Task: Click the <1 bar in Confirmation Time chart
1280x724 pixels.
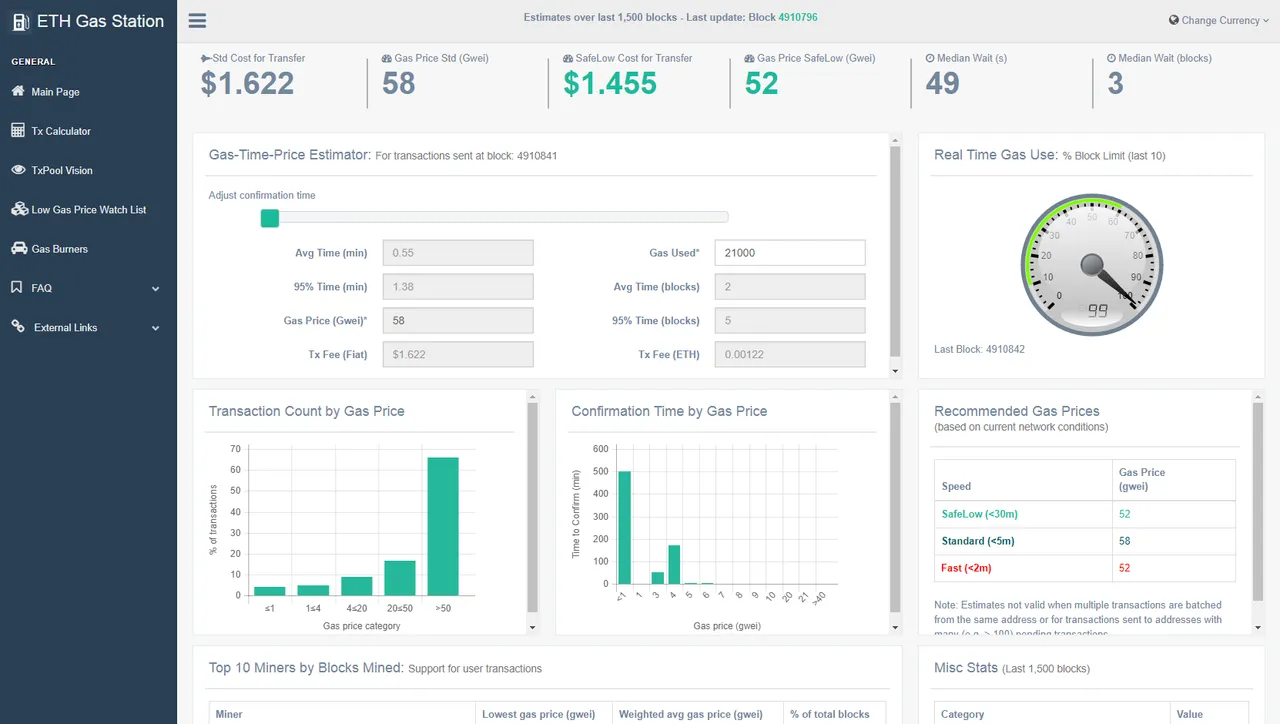Action: pos(624,527)
